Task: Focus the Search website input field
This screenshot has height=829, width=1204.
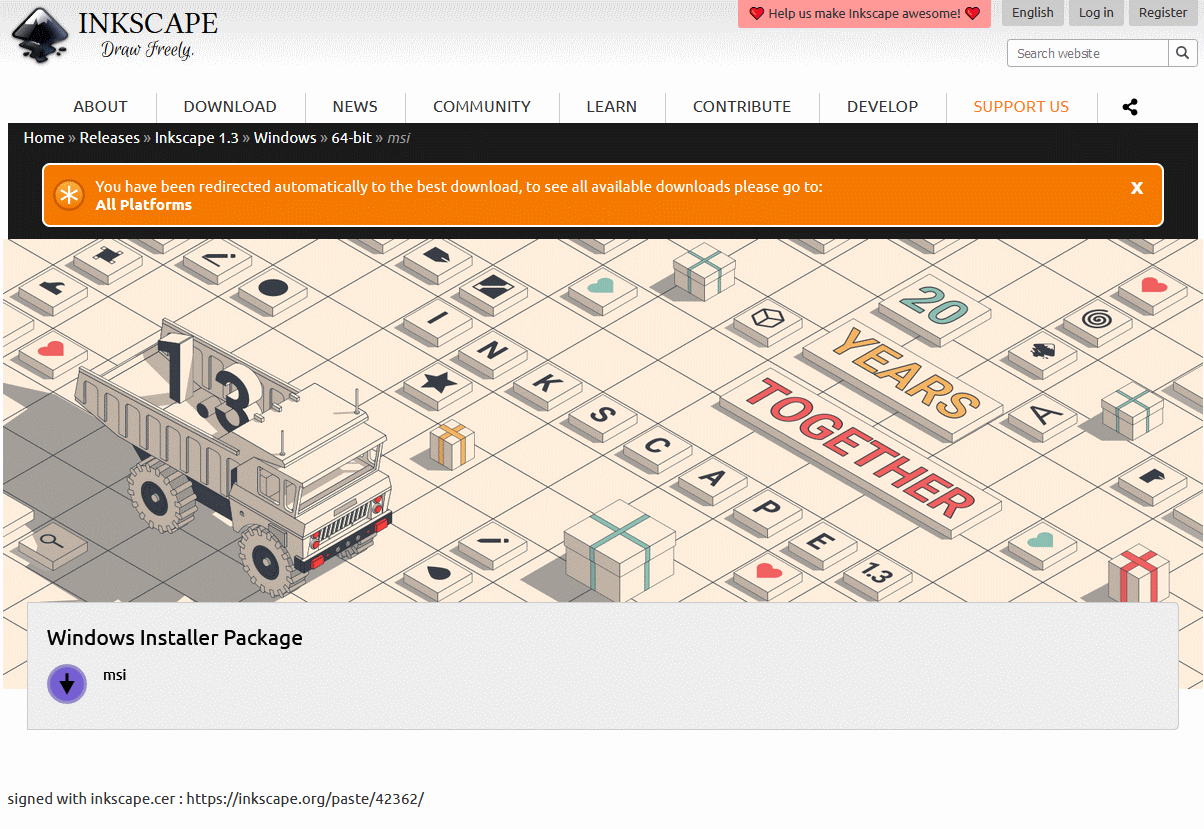Action: pos(1088,53)
